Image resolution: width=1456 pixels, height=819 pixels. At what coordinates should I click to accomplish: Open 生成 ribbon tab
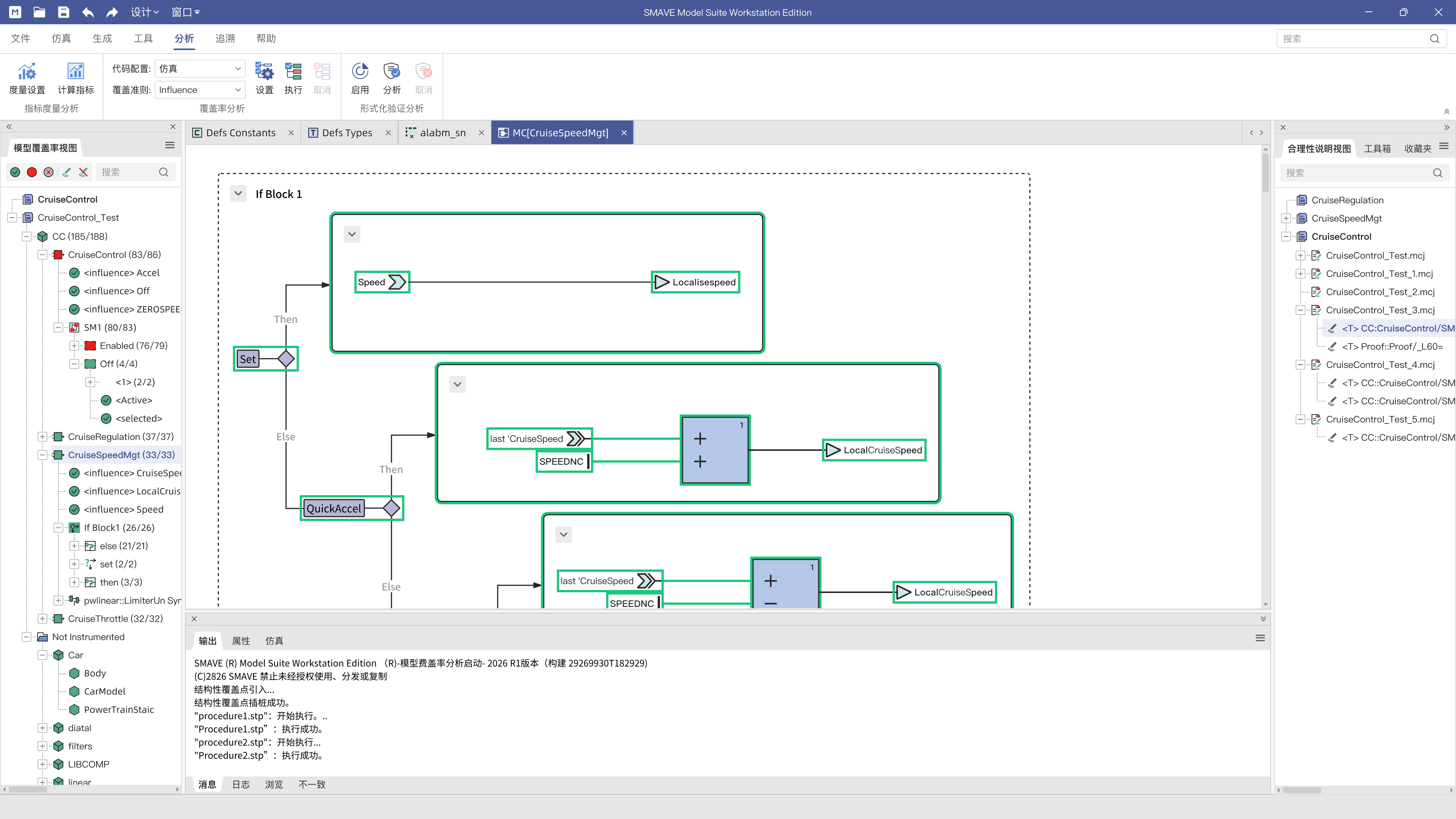[102, 38]
